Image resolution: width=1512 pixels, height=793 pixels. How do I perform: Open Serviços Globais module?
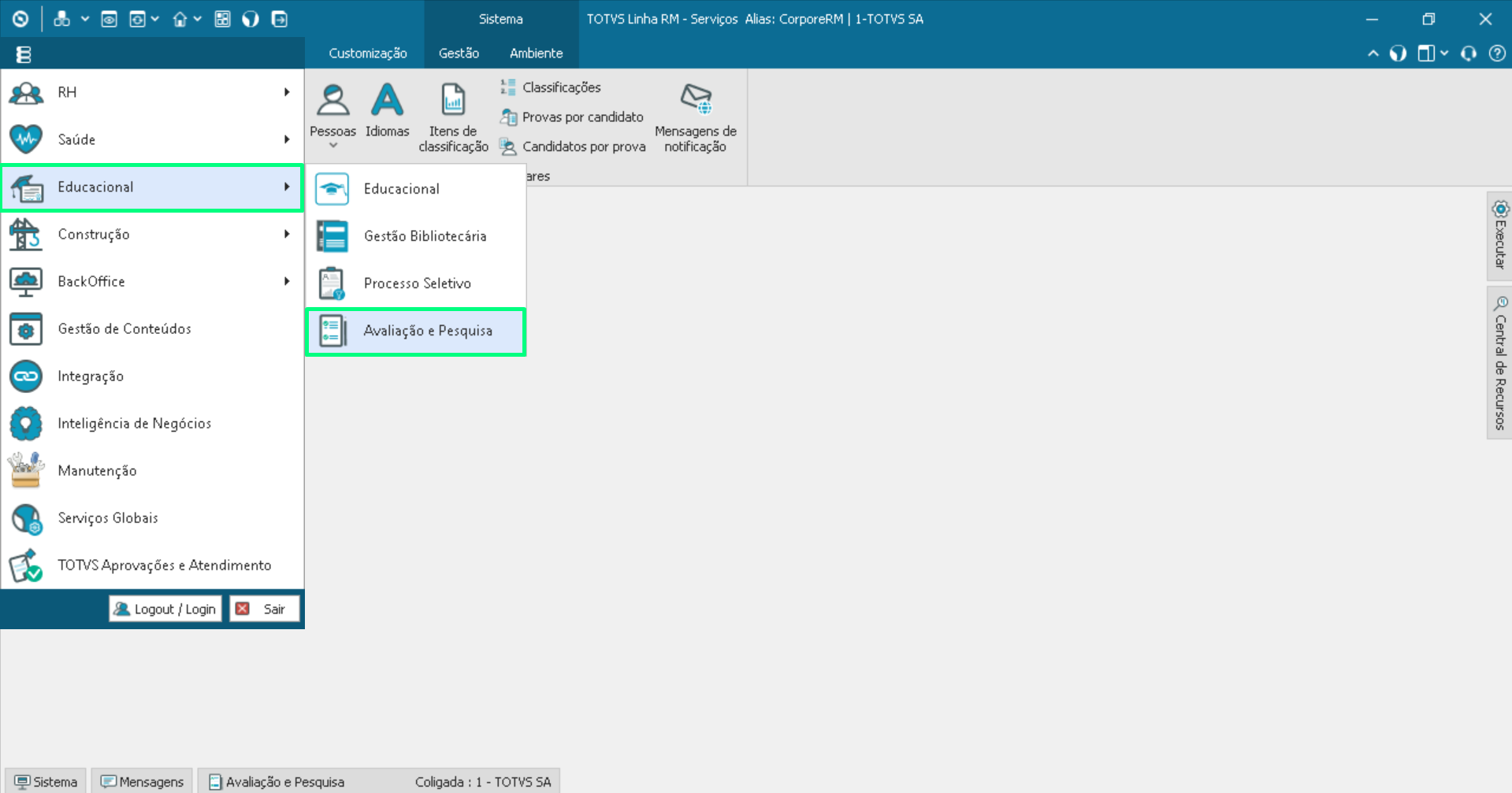pyautogui.click(x=152, y=517)
